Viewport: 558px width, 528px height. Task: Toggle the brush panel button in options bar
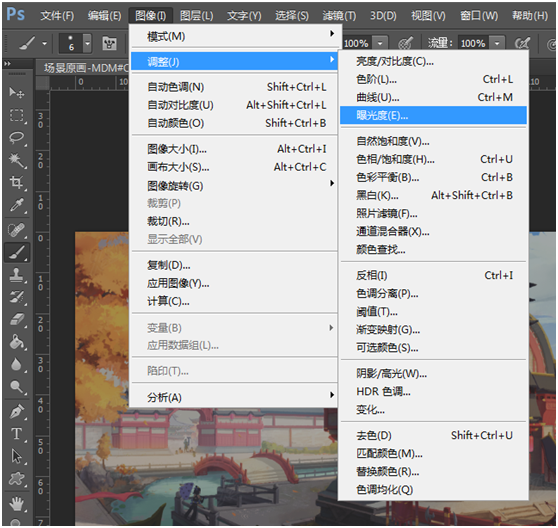tap(109, 44)
